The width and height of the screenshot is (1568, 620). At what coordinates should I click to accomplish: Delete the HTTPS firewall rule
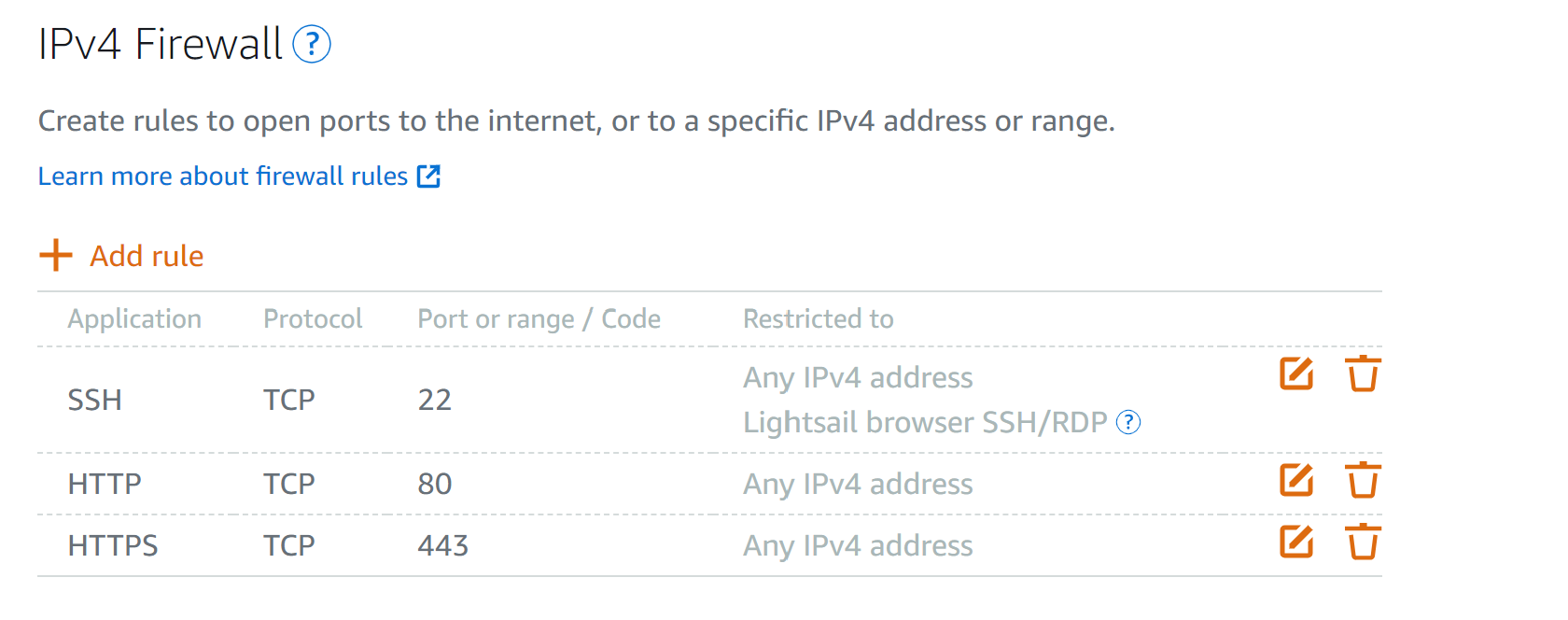[1362, 542]
